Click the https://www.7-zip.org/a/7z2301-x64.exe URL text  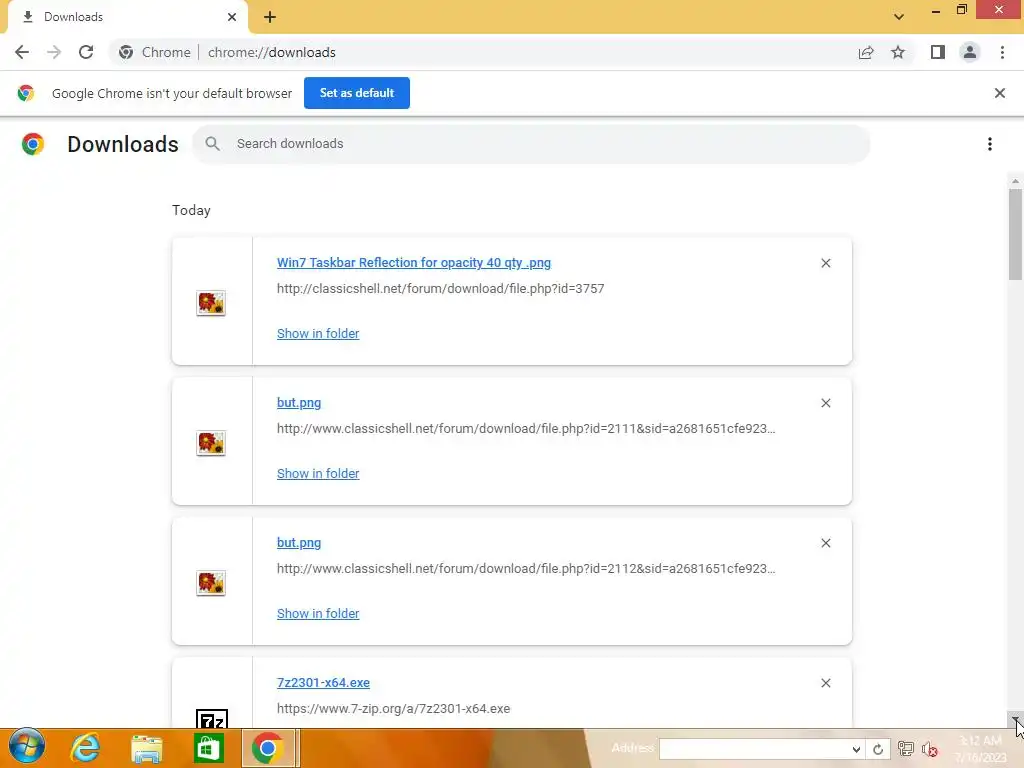coord(393,709)
